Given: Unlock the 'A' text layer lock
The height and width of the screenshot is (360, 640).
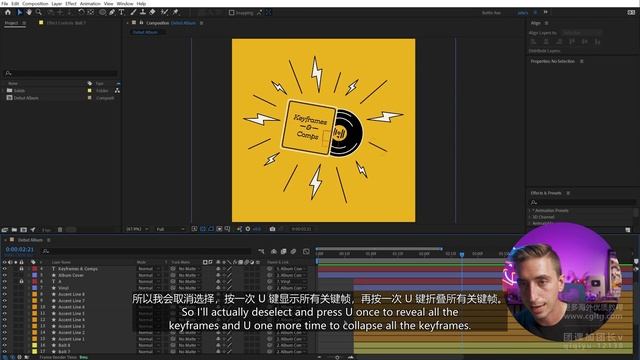Looking at the screenshot, I should point(21,282).
